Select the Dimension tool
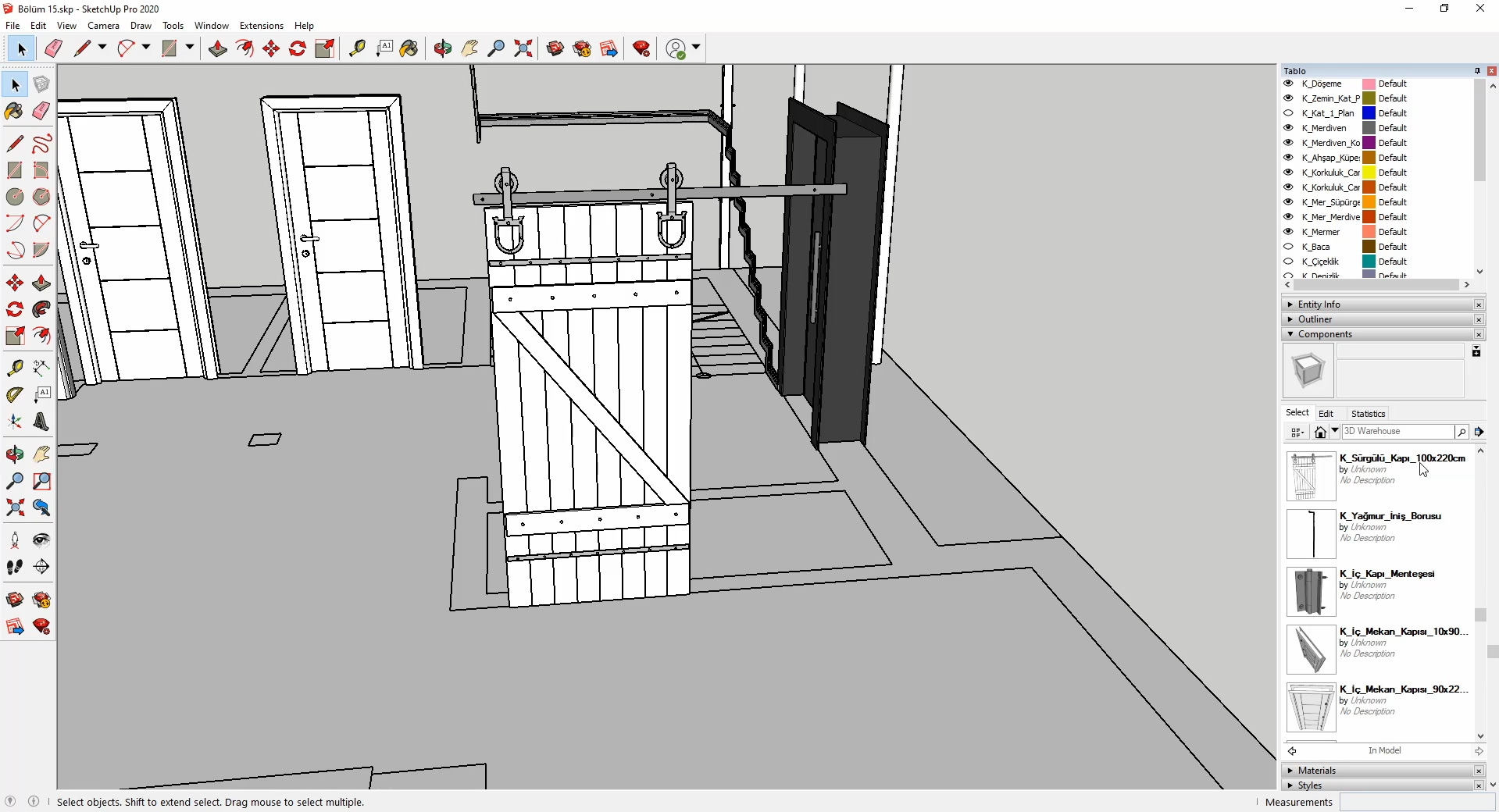The width and height of the screenshot is (1499, 812). pyautogui.click(x=41, y=368)
